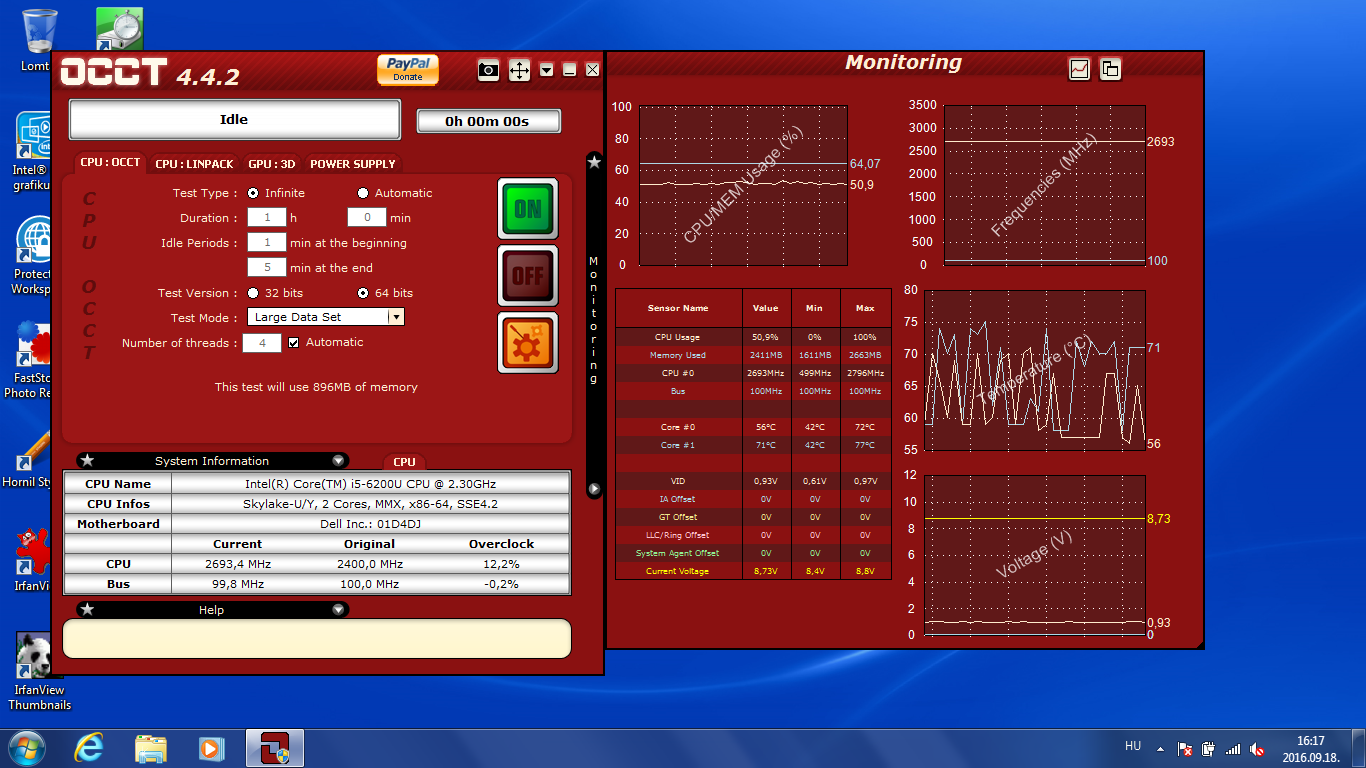This screenshot has height=768, width=1366.
Task: Select the 32 bits test version
Action: click(x=253, y=293)
